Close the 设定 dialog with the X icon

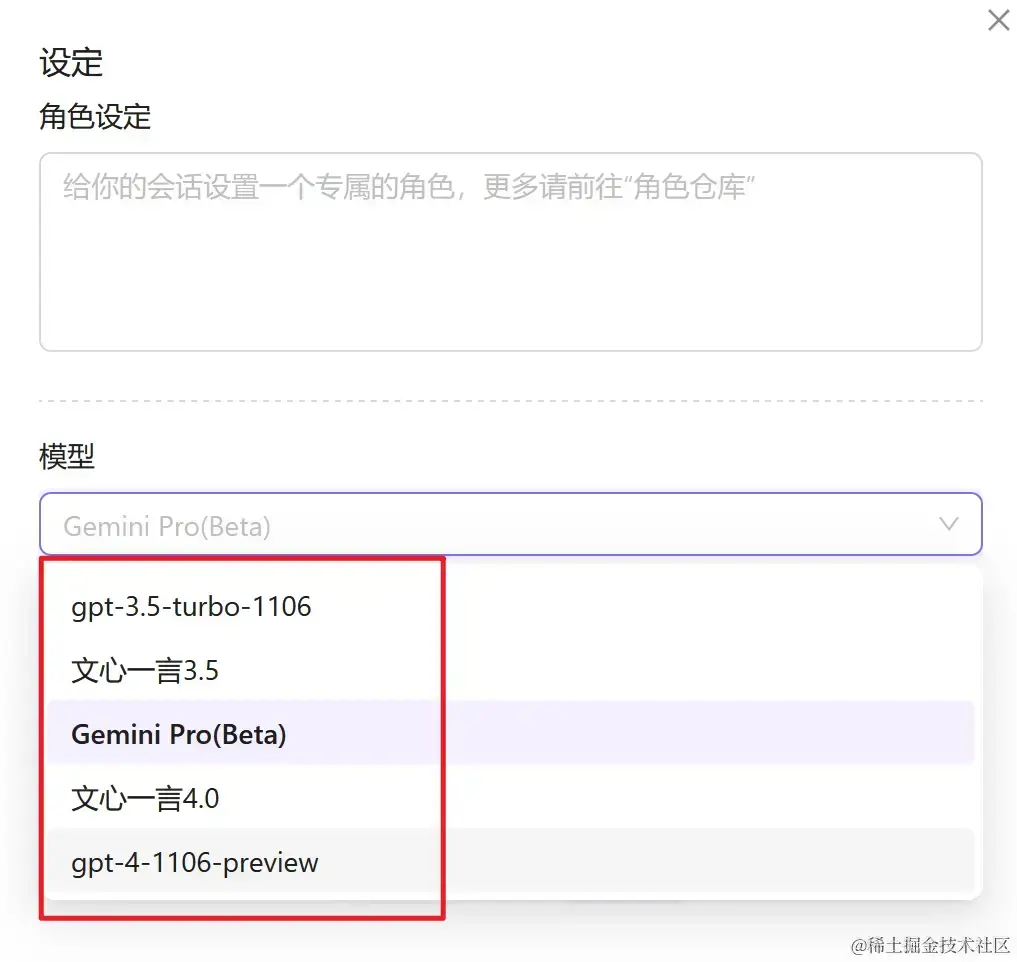pos(998,20)
